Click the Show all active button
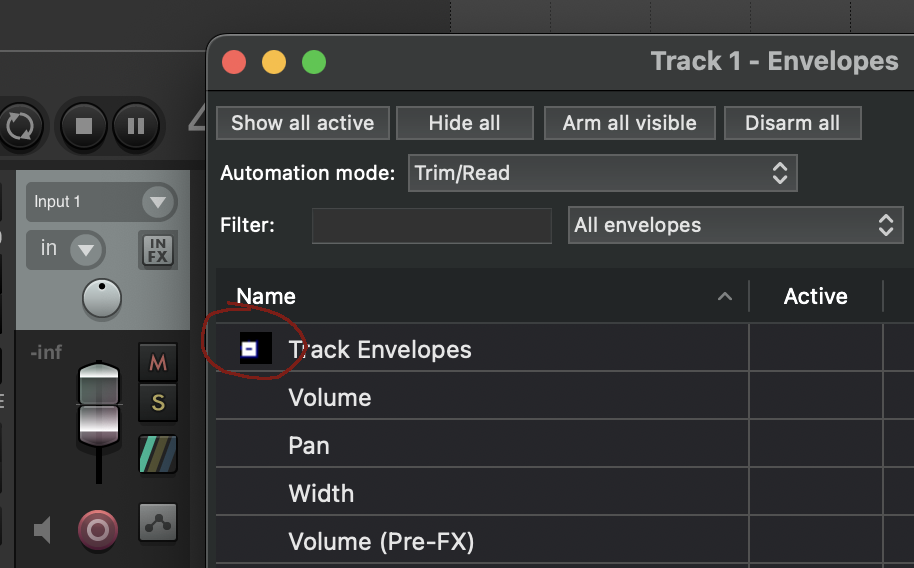The width and height of the screenshot is (914, 568). point(302,123)
